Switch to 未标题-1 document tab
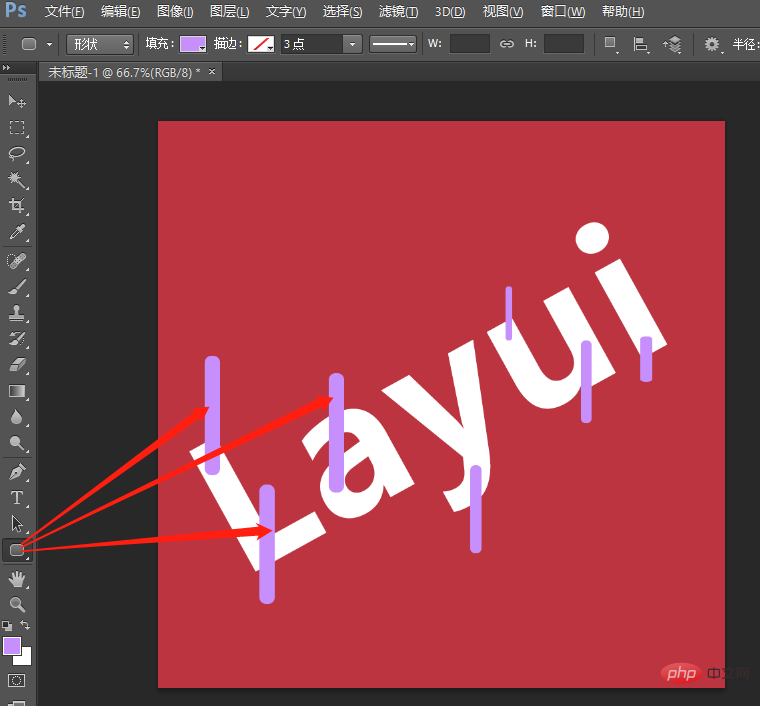Image resolution: width=760 pixels, height=706 pixels. click(x=124, y=72)
